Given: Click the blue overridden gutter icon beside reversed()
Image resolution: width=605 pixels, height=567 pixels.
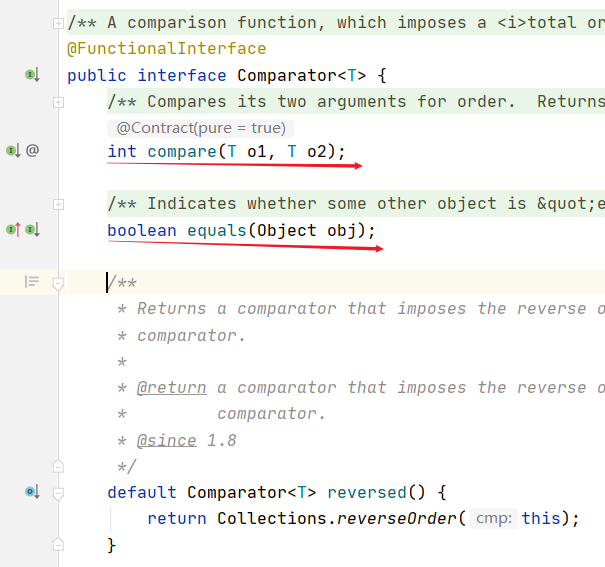Looking at the screenshot, I should point(32,492).
